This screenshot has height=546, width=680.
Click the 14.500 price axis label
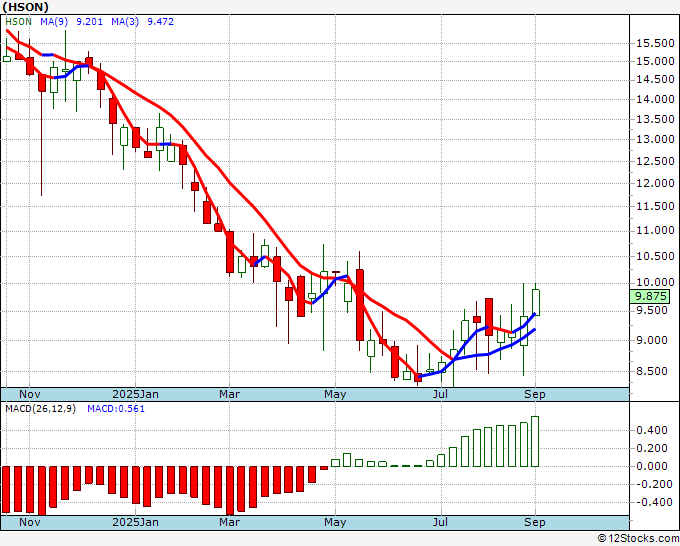(655, 79)
